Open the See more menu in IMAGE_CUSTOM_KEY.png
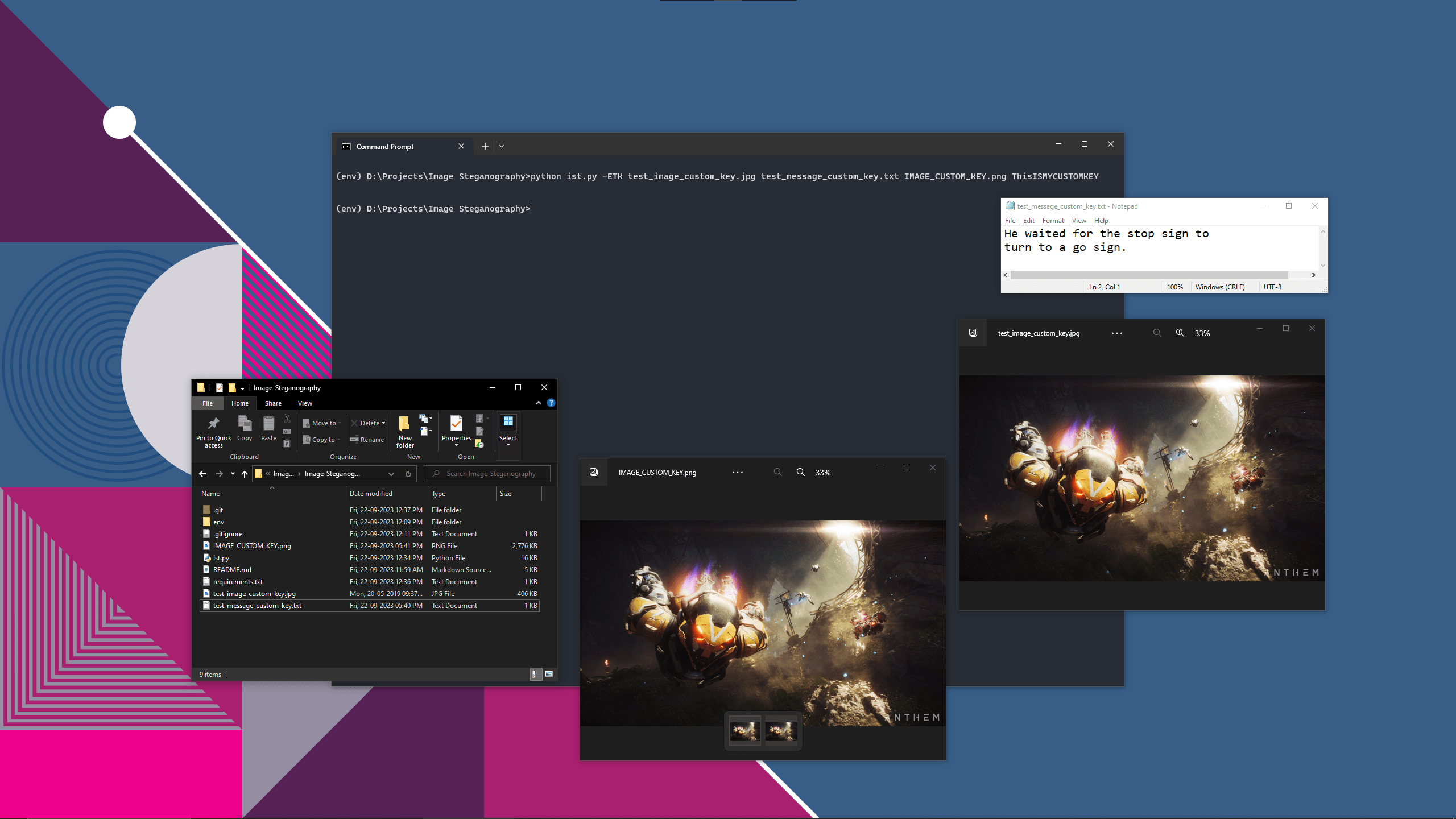Image resolution: width=1456 pixels, height=819 pixels. (738, 473)
